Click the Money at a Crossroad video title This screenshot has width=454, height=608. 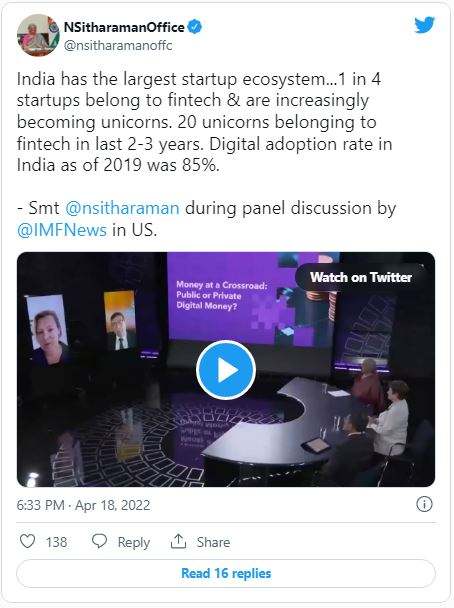[x=222, y=295]
